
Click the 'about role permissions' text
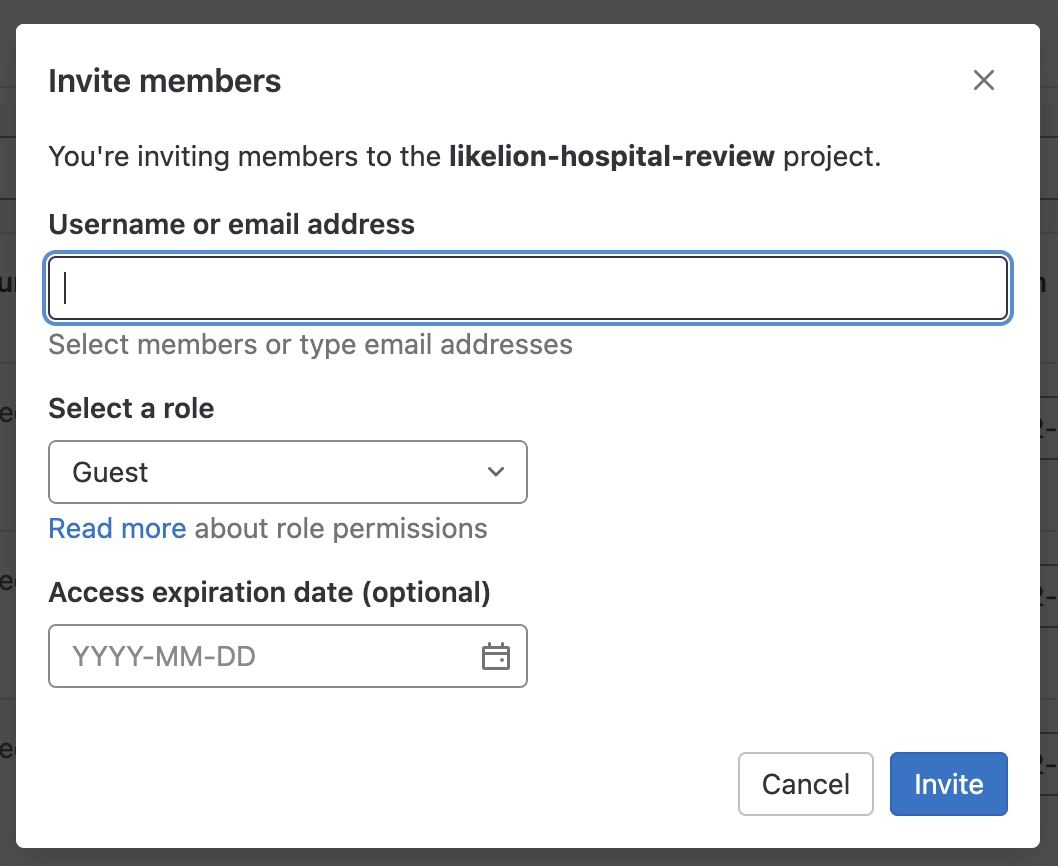click(x=341, y=528)
